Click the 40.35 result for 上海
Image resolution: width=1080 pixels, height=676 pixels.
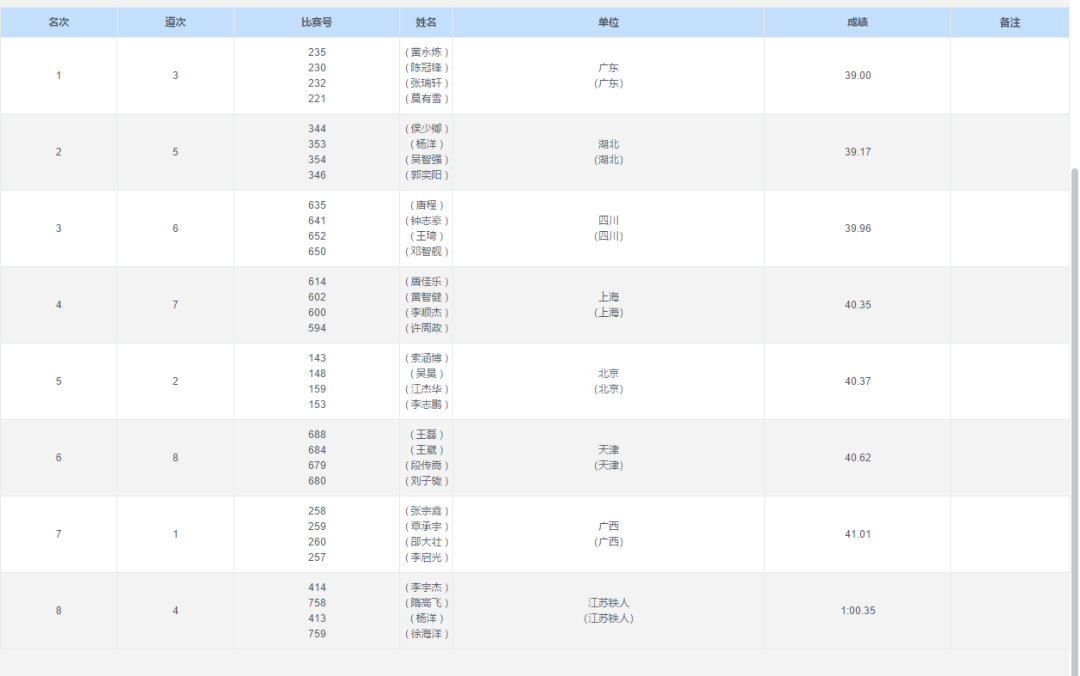pos(857,305)
